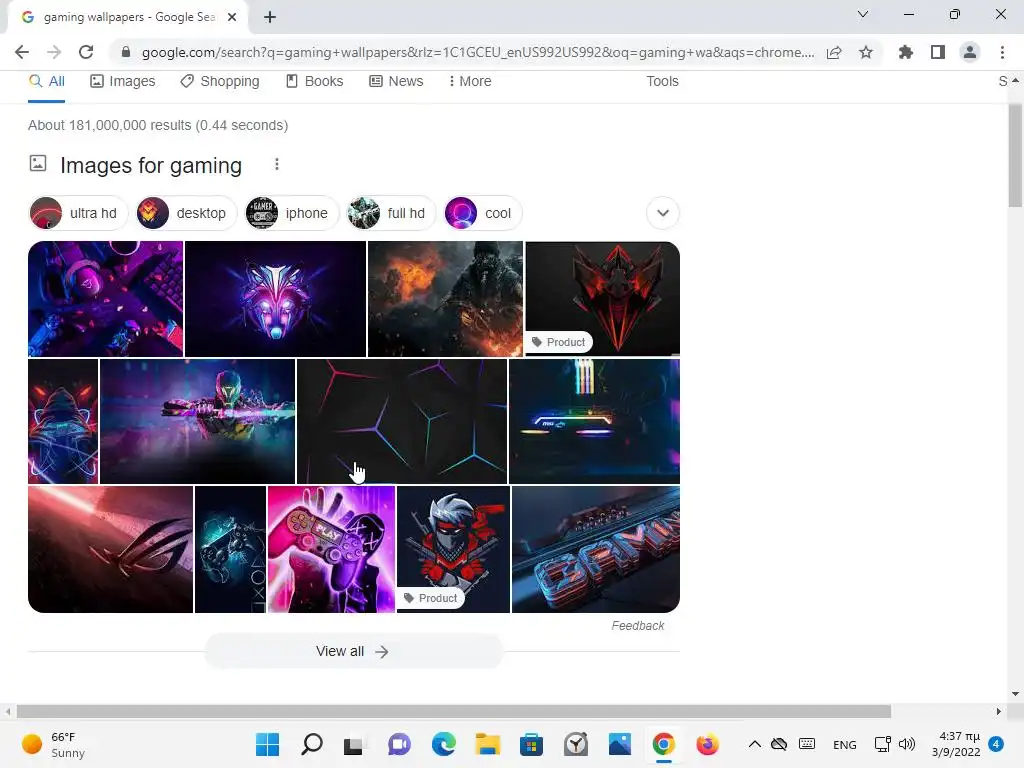Bookmark this page with the star icon
1024x768 pixels.
tap(866, 52)
